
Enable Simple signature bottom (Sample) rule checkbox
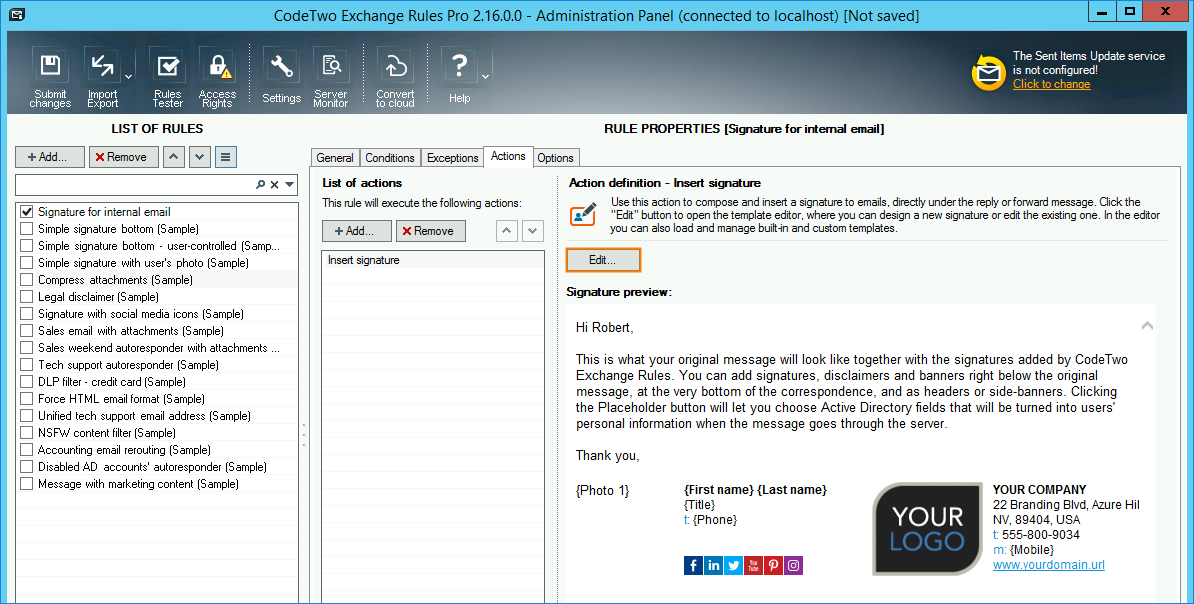pyautogui.click(x=27, y=228)
